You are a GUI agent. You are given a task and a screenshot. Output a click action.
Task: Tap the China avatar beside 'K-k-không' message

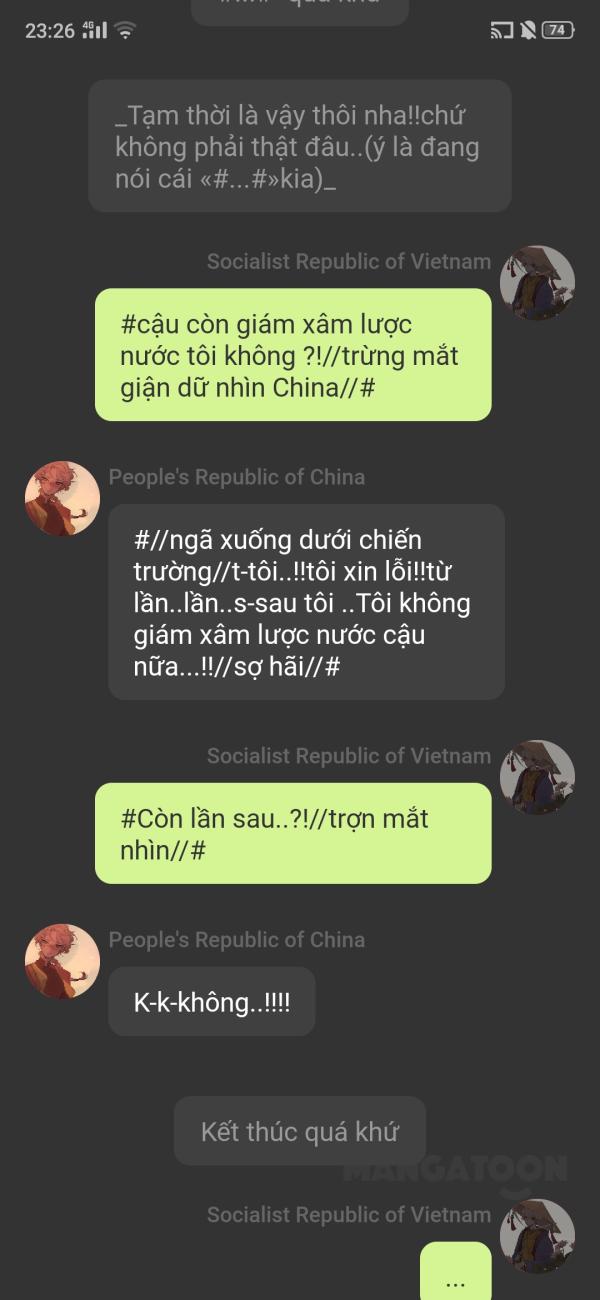62,961
